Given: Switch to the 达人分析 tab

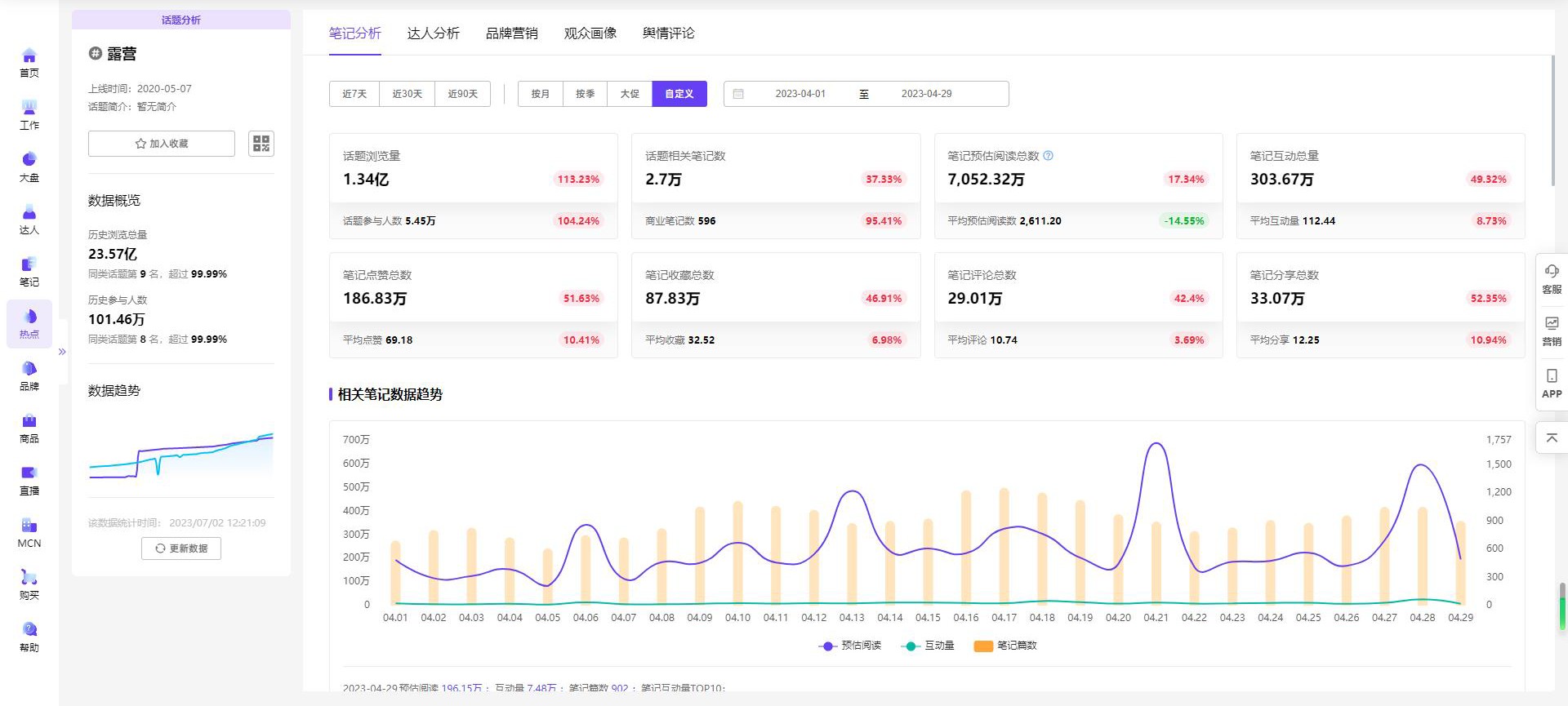Looking at the screenshot, I should tap(433, 33).
